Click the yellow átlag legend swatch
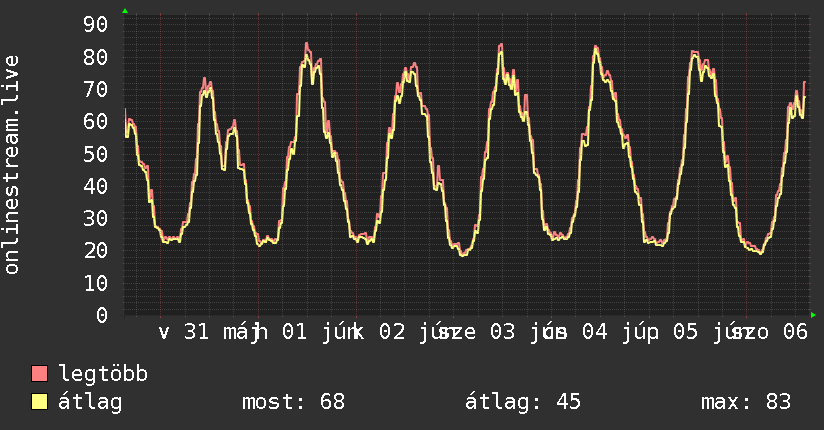Image resolution: width=824 pixels, height=430 pixels. tap(39, 402)
